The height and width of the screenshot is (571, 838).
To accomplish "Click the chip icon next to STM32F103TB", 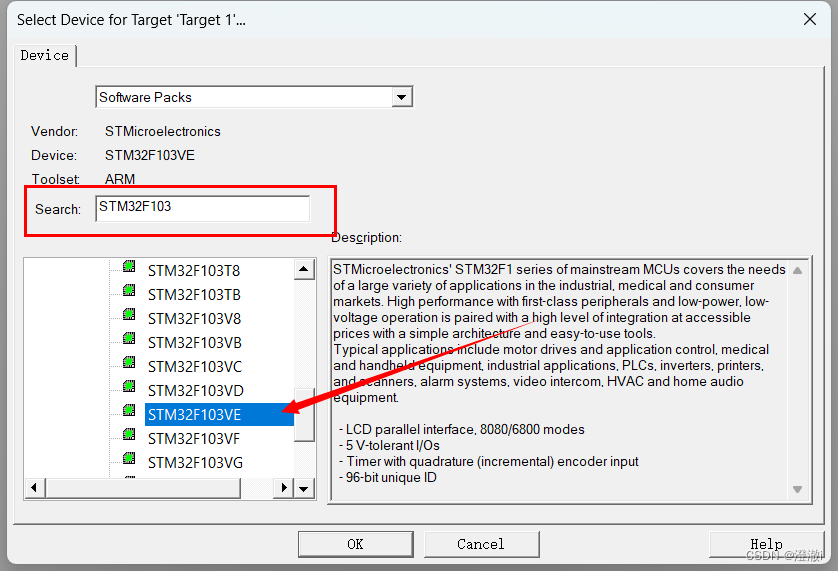I will (x=129, y=290).
